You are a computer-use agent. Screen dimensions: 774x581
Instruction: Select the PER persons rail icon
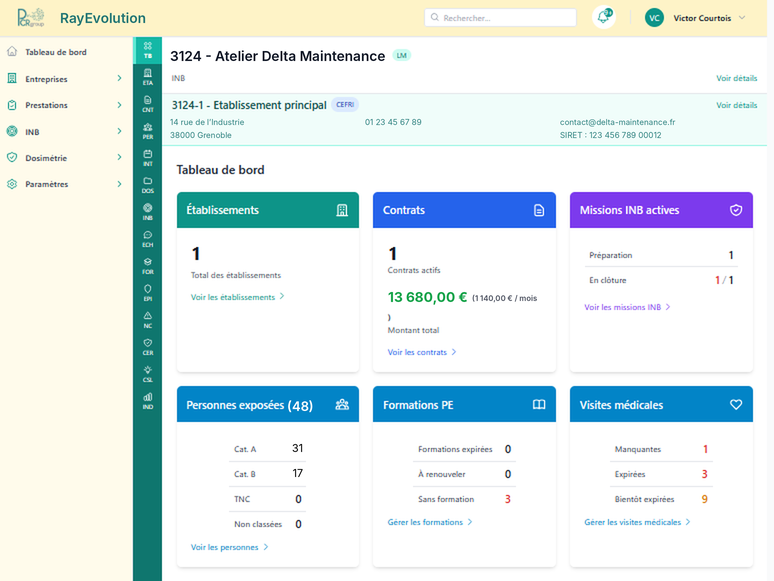point(148,131)
